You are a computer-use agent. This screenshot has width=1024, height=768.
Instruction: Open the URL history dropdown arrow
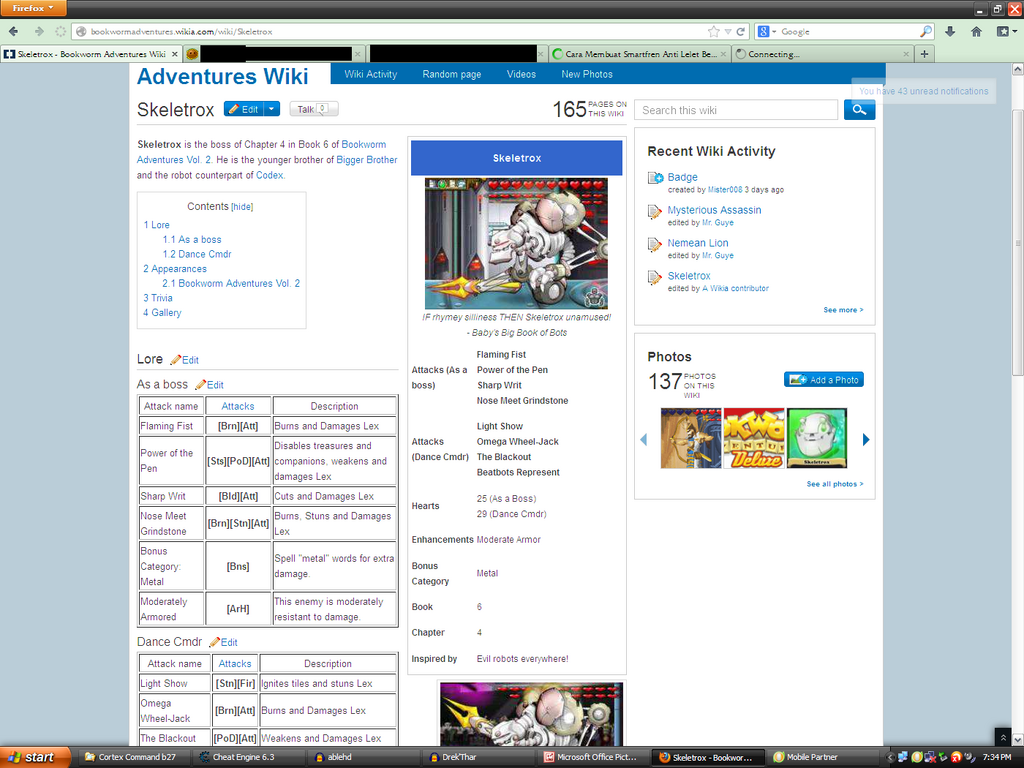[x=728, y=31]
